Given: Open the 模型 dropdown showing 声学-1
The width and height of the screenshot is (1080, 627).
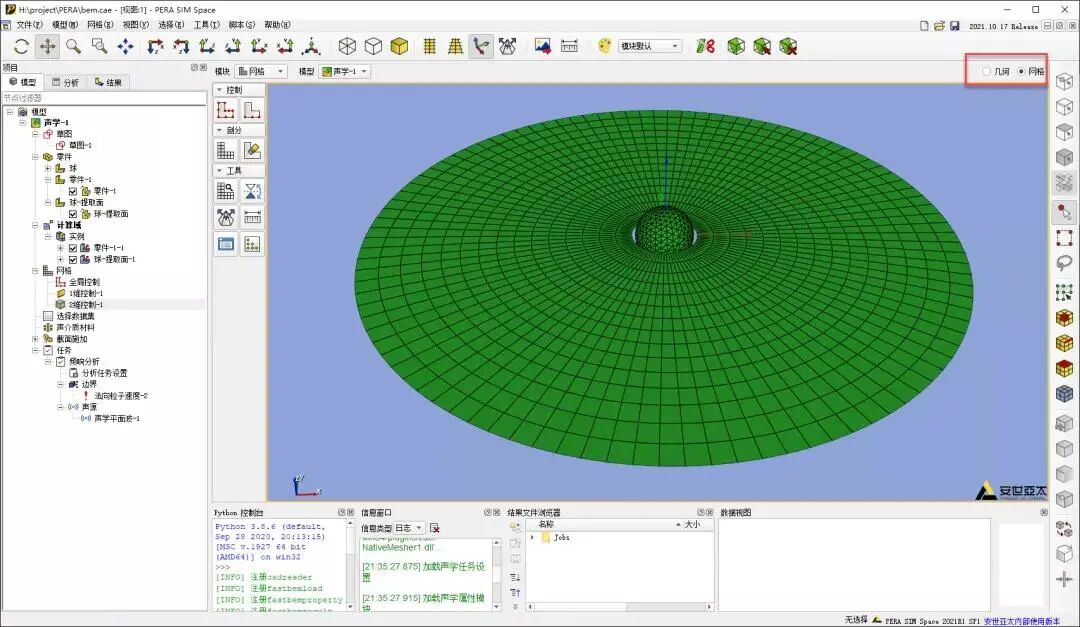Looking at the screenshot, I should pos(344,71).
